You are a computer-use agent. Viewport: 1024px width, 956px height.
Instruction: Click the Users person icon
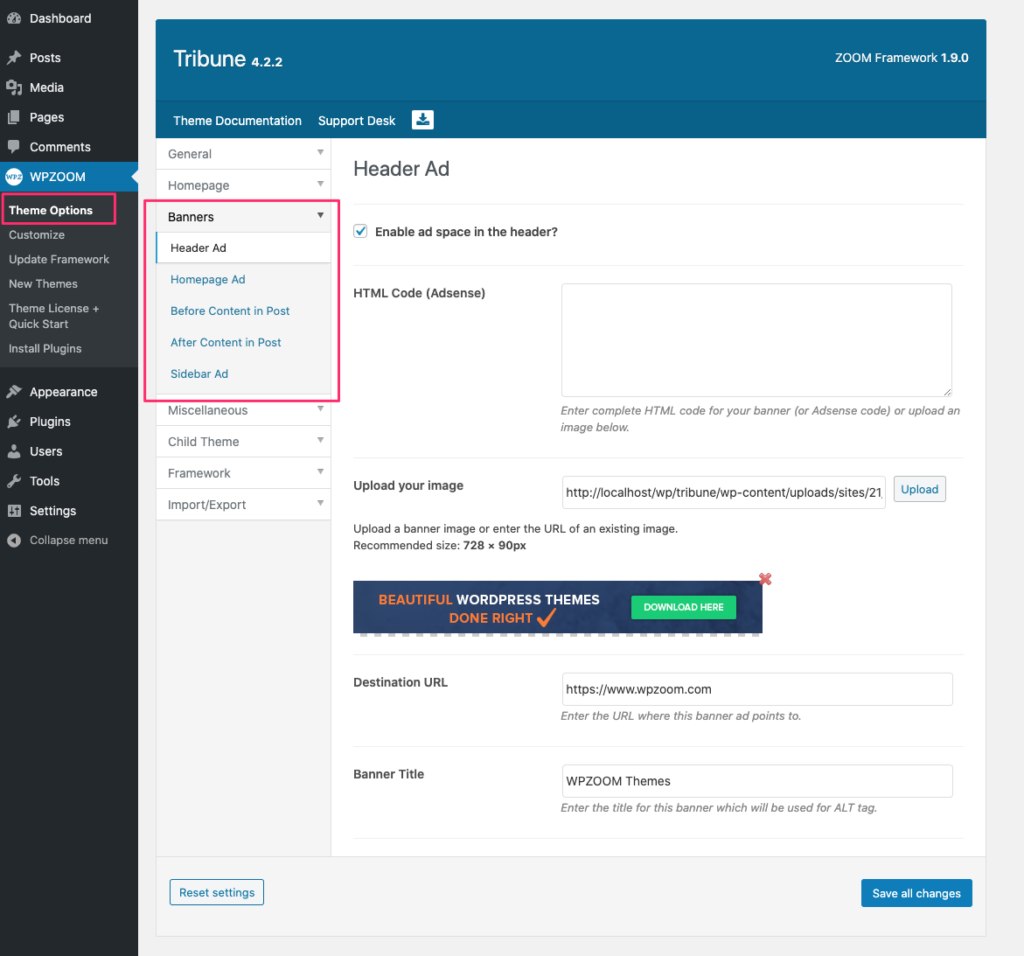(14, 451)
